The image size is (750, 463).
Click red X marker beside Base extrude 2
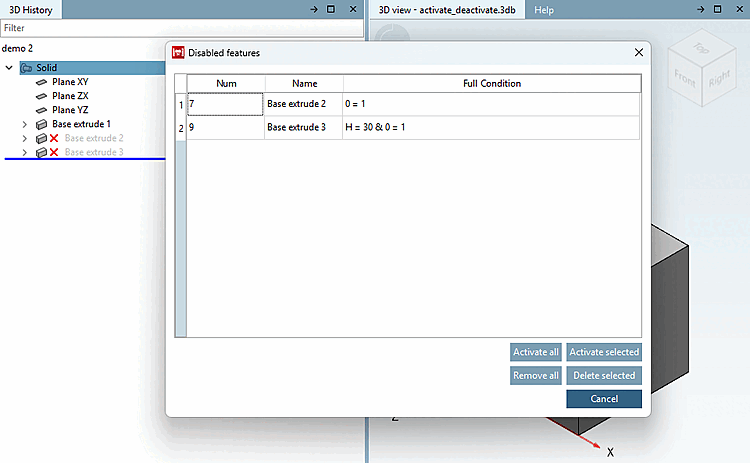[54, 138]
